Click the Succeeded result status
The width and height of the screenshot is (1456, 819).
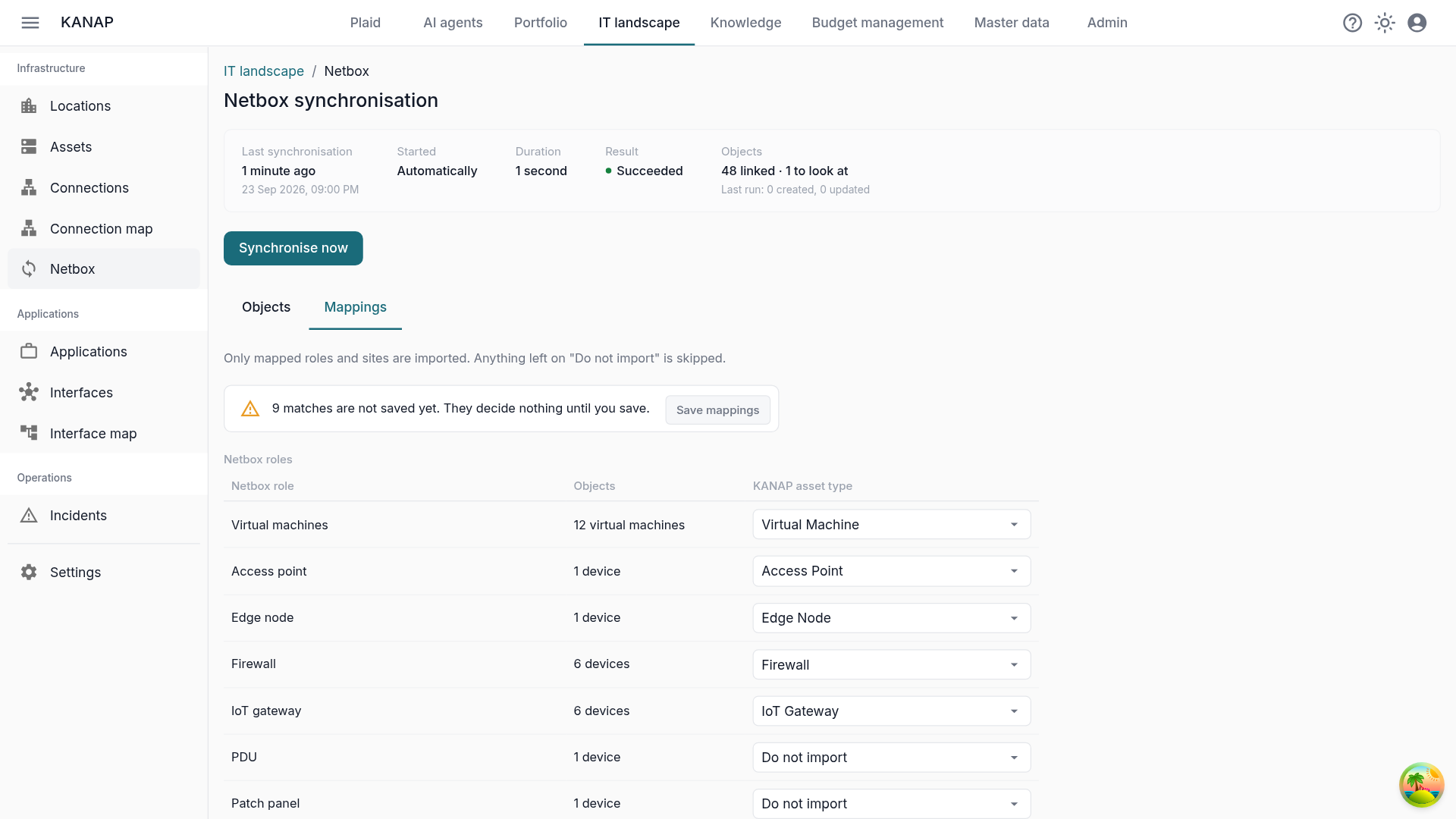click(644, 171)
